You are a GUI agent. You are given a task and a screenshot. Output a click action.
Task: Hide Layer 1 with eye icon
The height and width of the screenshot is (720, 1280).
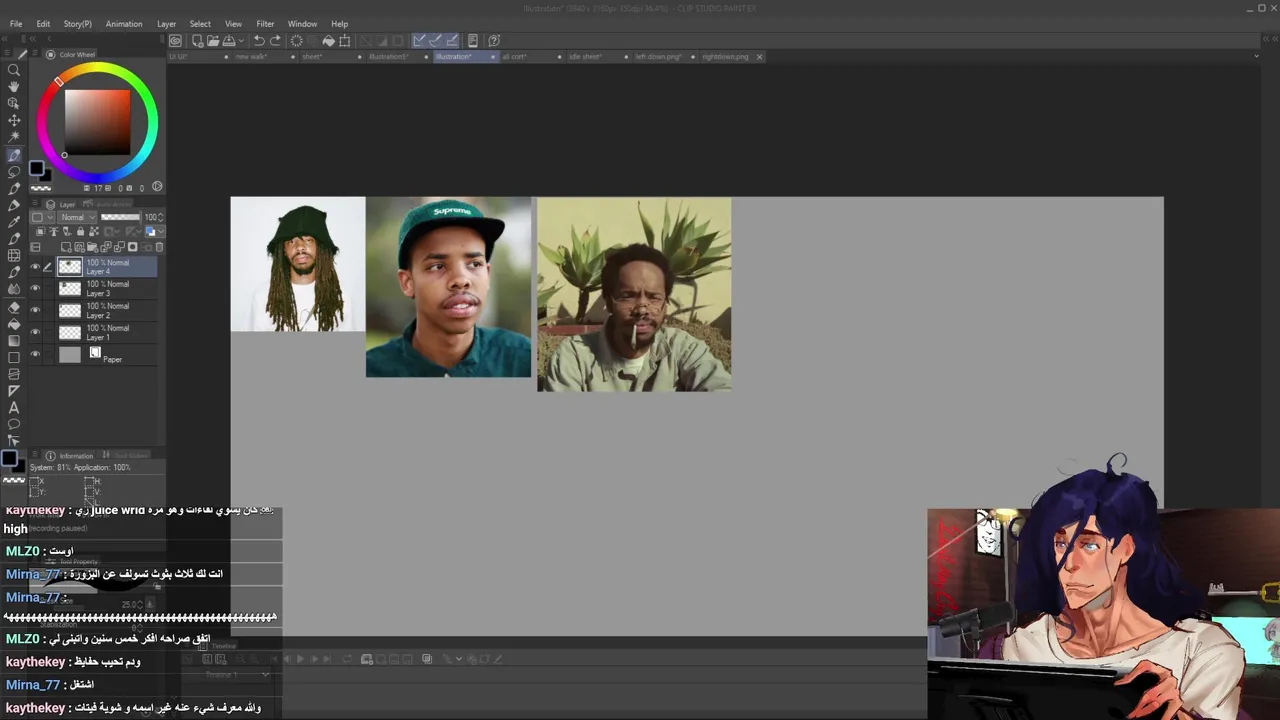(x=35, y=332)
